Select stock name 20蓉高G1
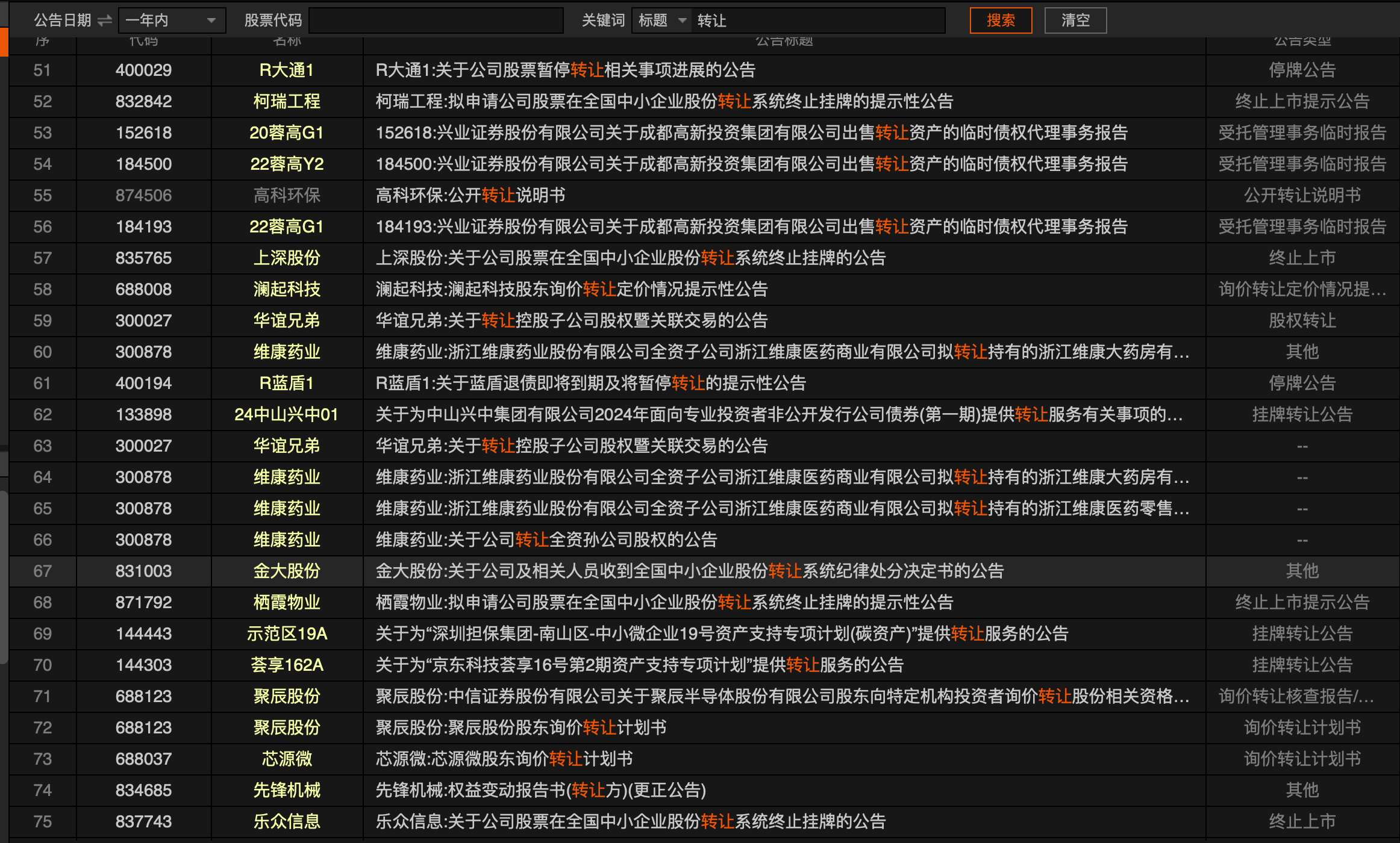Screen dimensions: 1400x843 pyautogui.click(x=287, y=132)
